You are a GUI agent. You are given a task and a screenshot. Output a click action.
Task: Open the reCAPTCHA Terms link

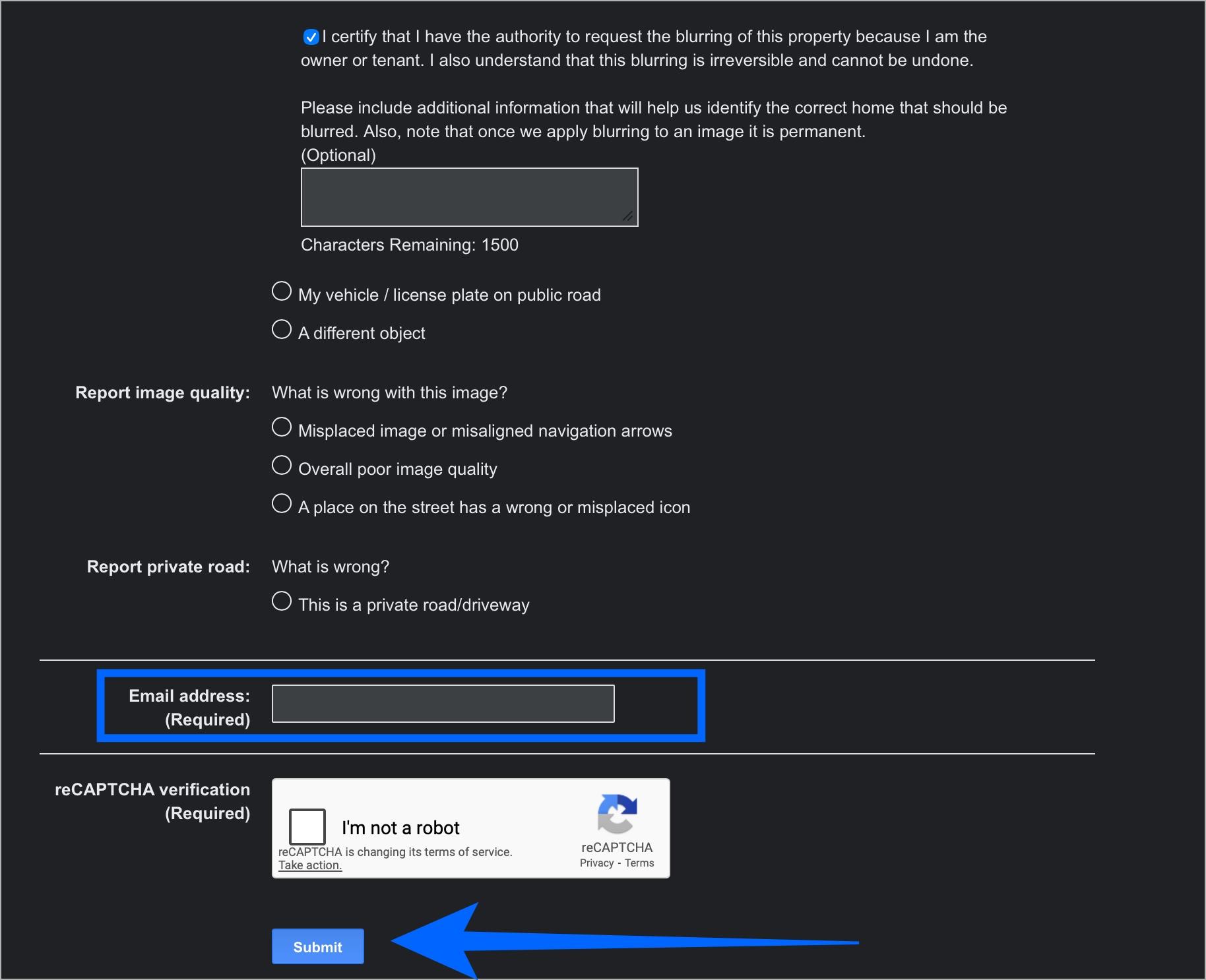[639, 863]
